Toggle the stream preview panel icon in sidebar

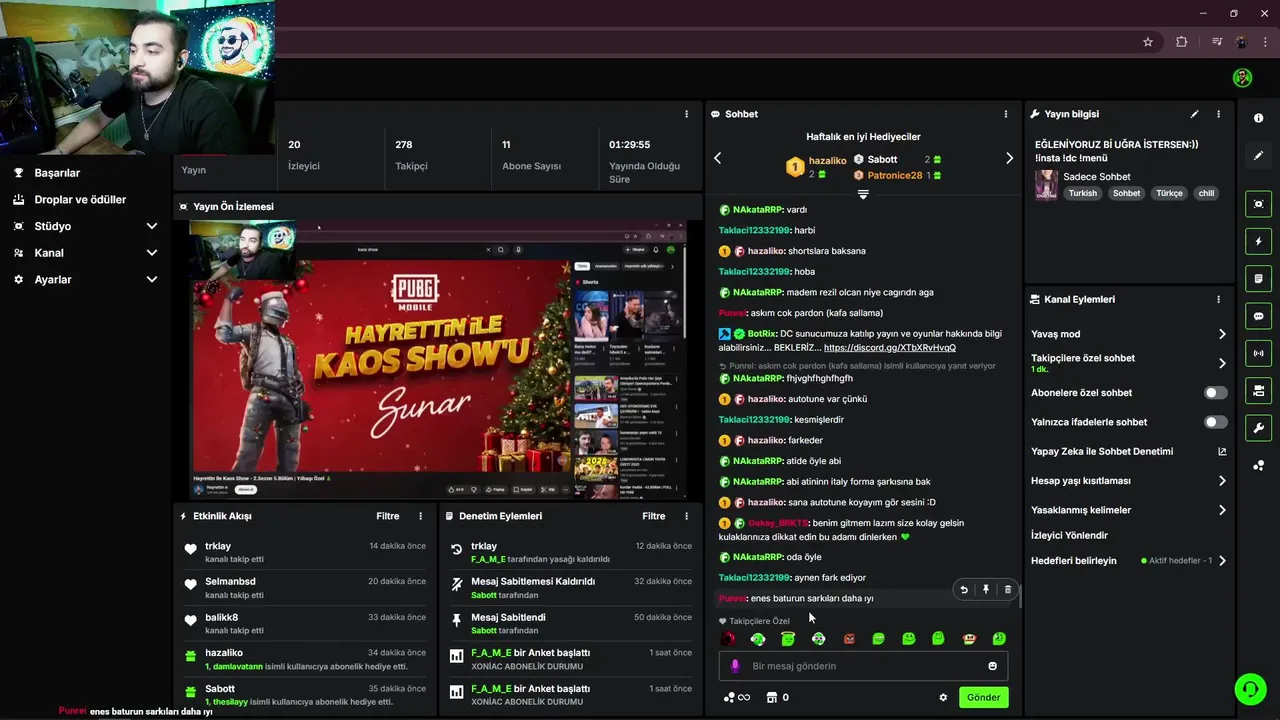click(x=1258, y=204)
